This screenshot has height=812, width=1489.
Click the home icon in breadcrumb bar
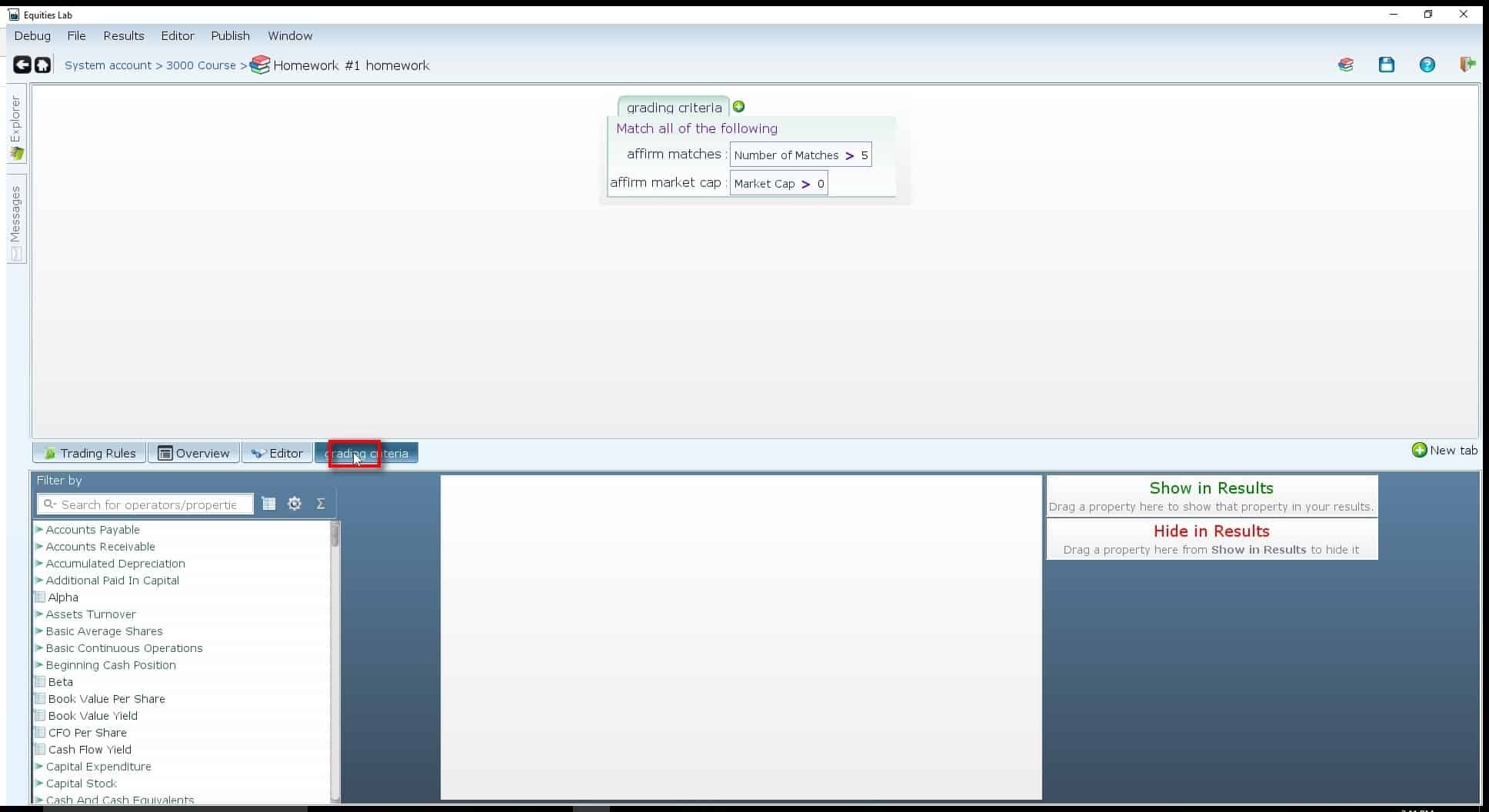[43, 65]
